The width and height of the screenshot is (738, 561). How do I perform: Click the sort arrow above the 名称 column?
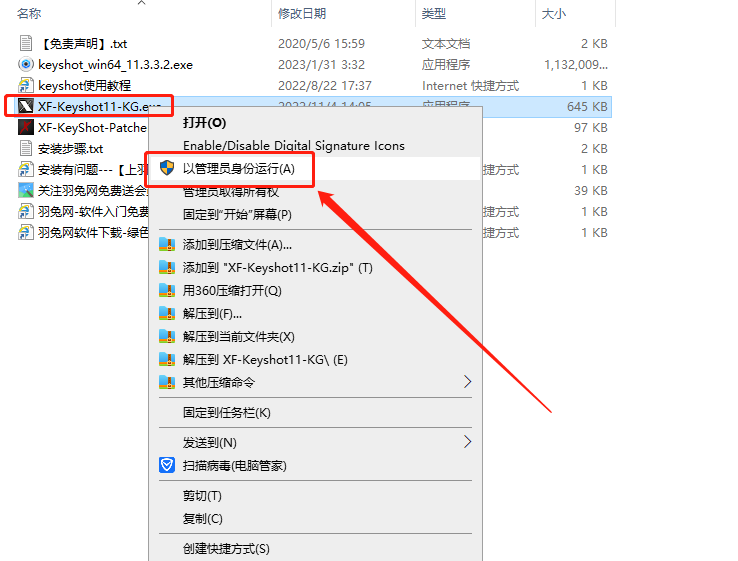pyautogui.click(x=141, y=3)
